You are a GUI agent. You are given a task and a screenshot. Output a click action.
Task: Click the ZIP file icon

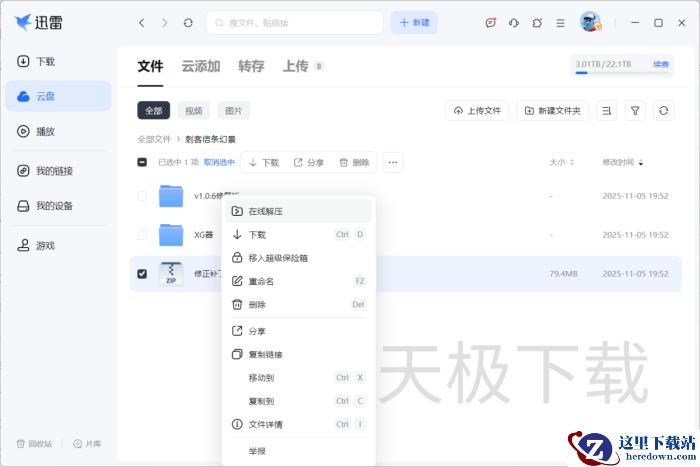[x=171, y=274]
